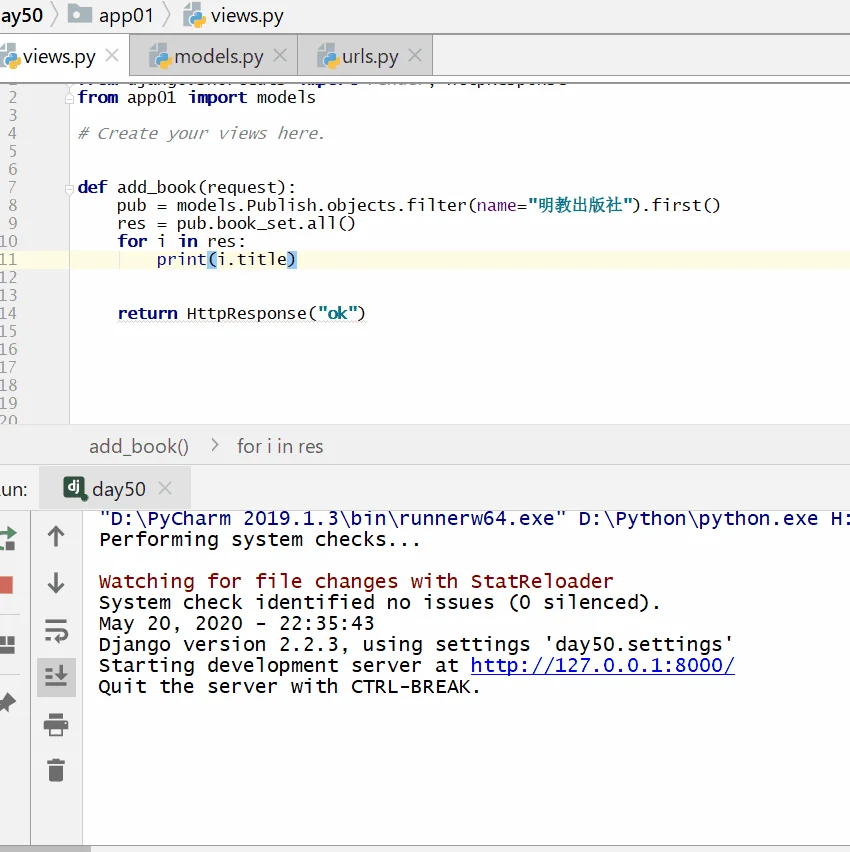The image size is (850, 852).
Task: Move down the stack trace in console
Action: click(x=56, y=582)
